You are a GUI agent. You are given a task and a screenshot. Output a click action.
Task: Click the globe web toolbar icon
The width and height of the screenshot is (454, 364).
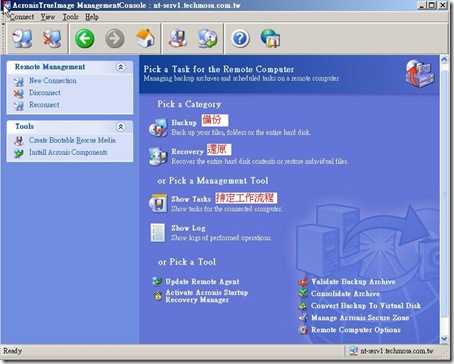(x=270, y=38)
